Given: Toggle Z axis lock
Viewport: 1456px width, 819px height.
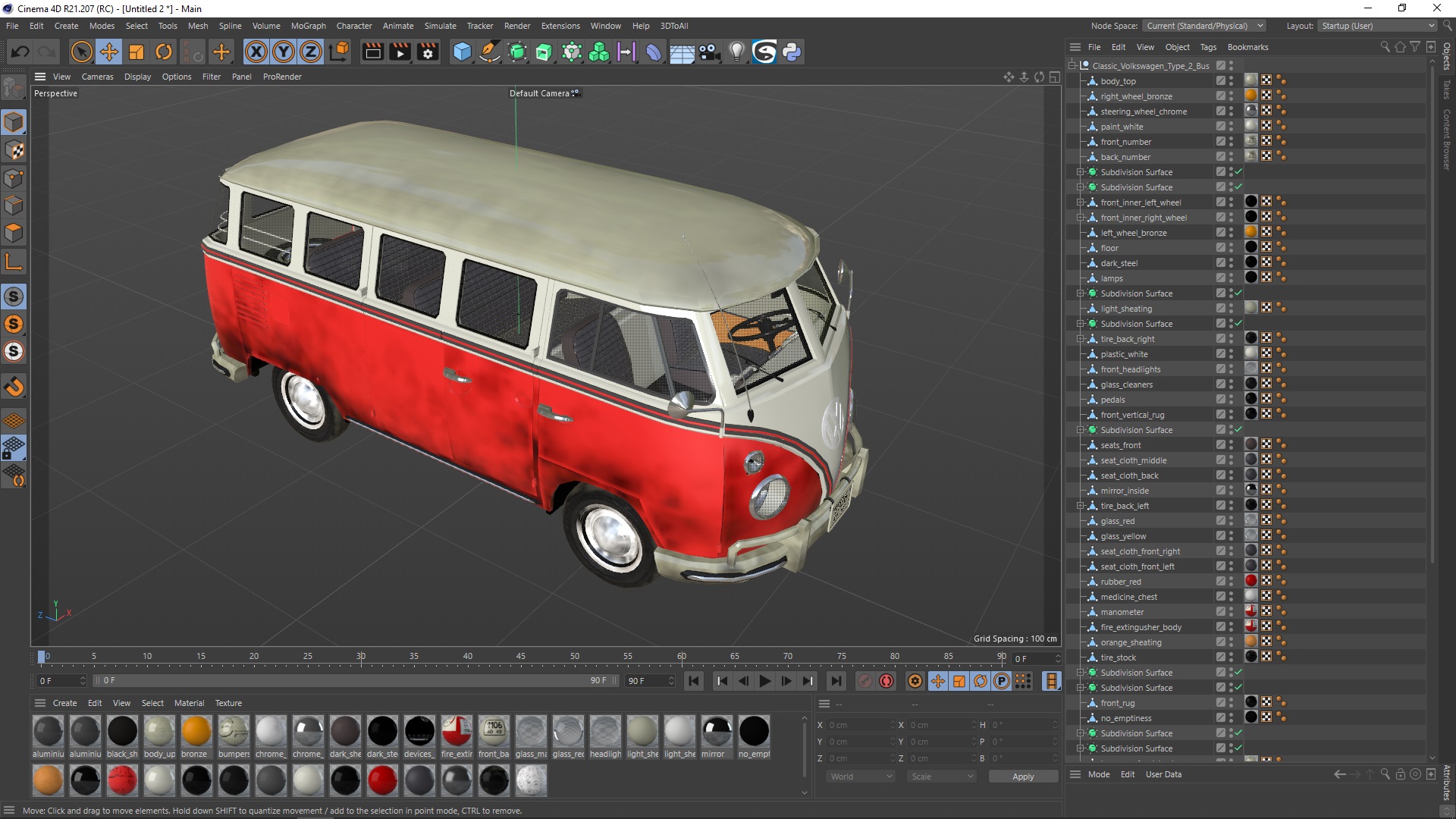Looking at the screenshot, I should tap(311, 52).
